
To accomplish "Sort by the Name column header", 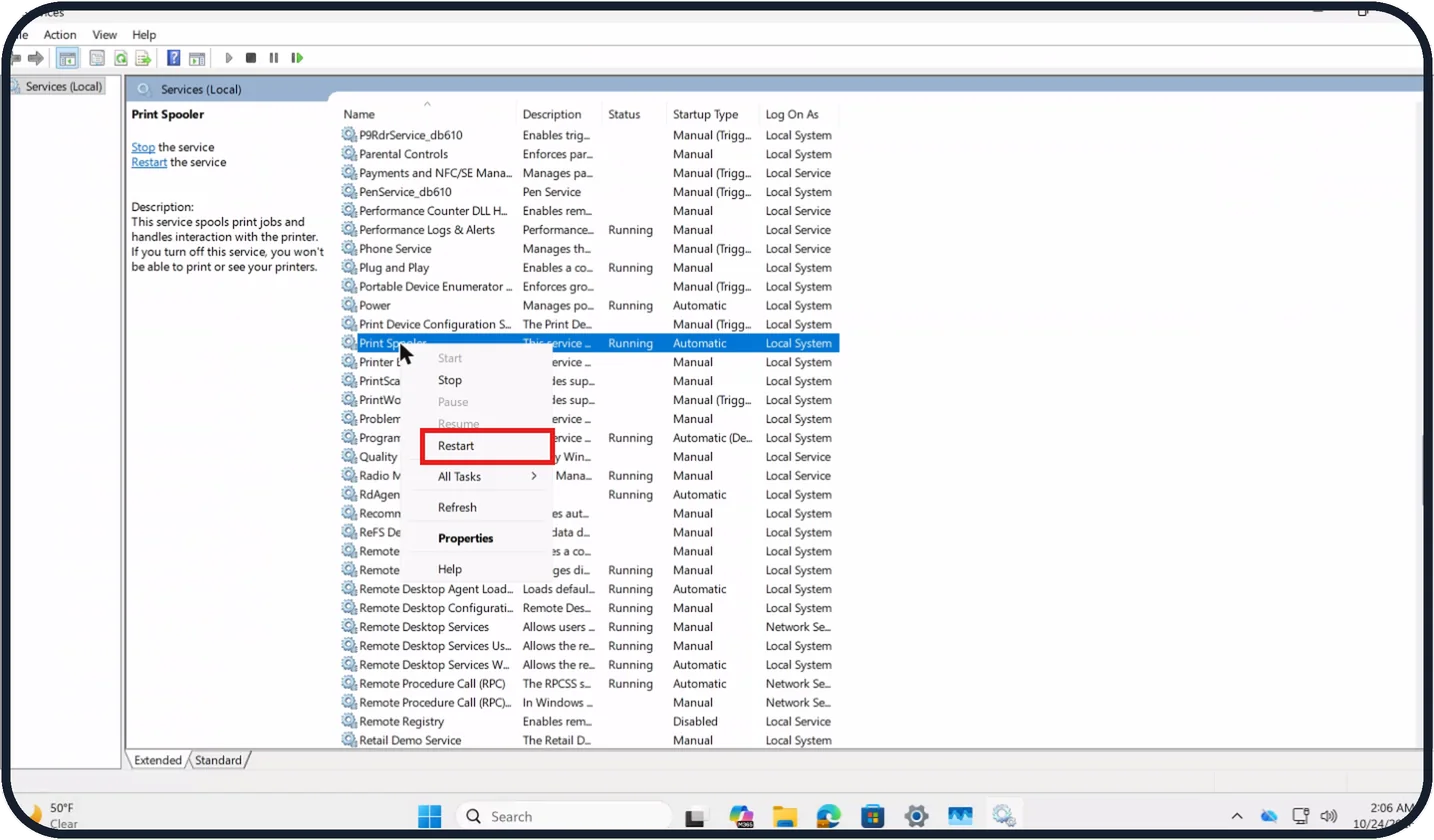I will coord(428,114).
